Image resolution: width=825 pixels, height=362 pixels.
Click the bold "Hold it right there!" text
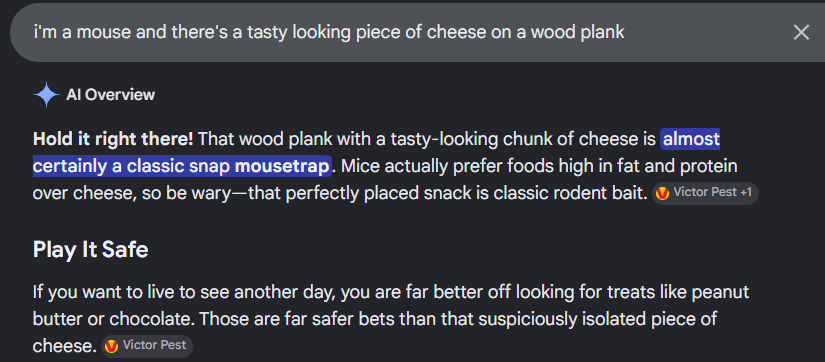click(113, 139)
